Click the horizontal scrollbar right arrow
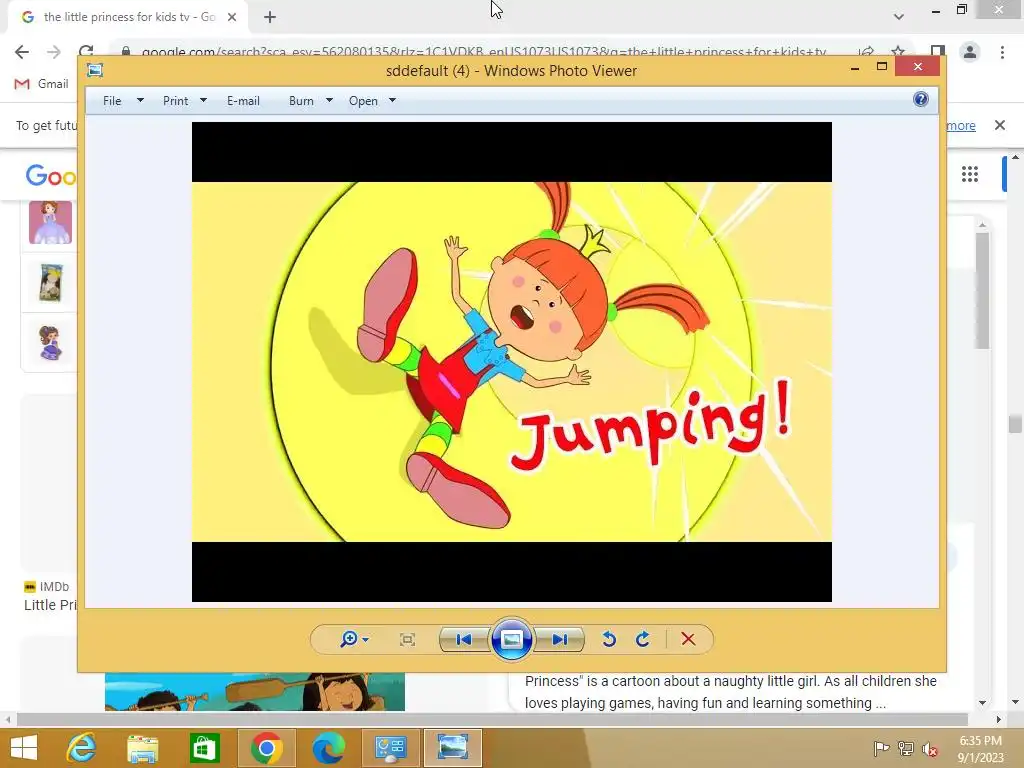 [998, 720]
